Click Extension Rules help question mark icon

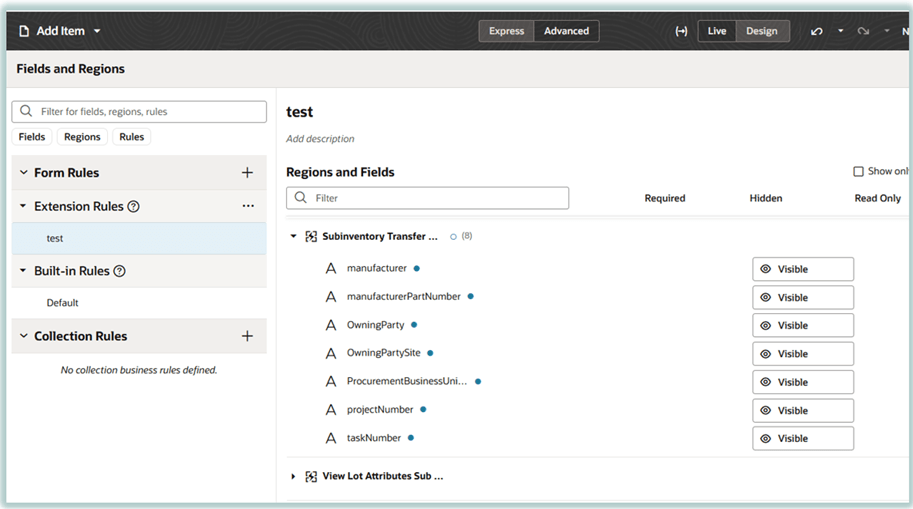134,207
